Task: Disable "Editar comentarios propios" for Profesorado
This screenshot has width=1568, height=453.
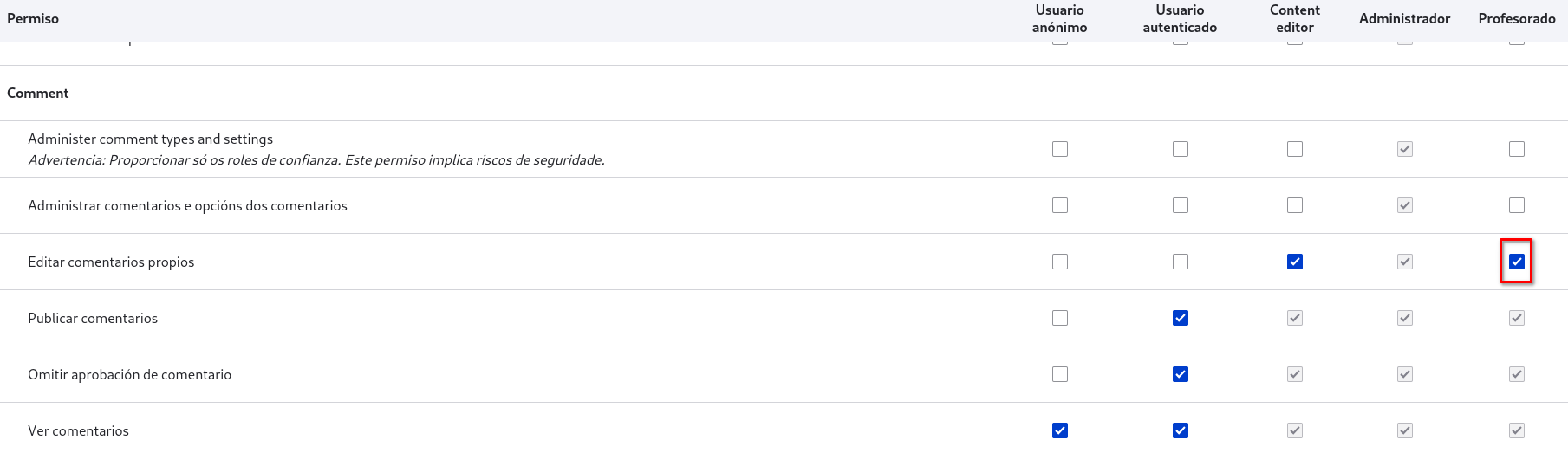Action: tap(1516, 262)
